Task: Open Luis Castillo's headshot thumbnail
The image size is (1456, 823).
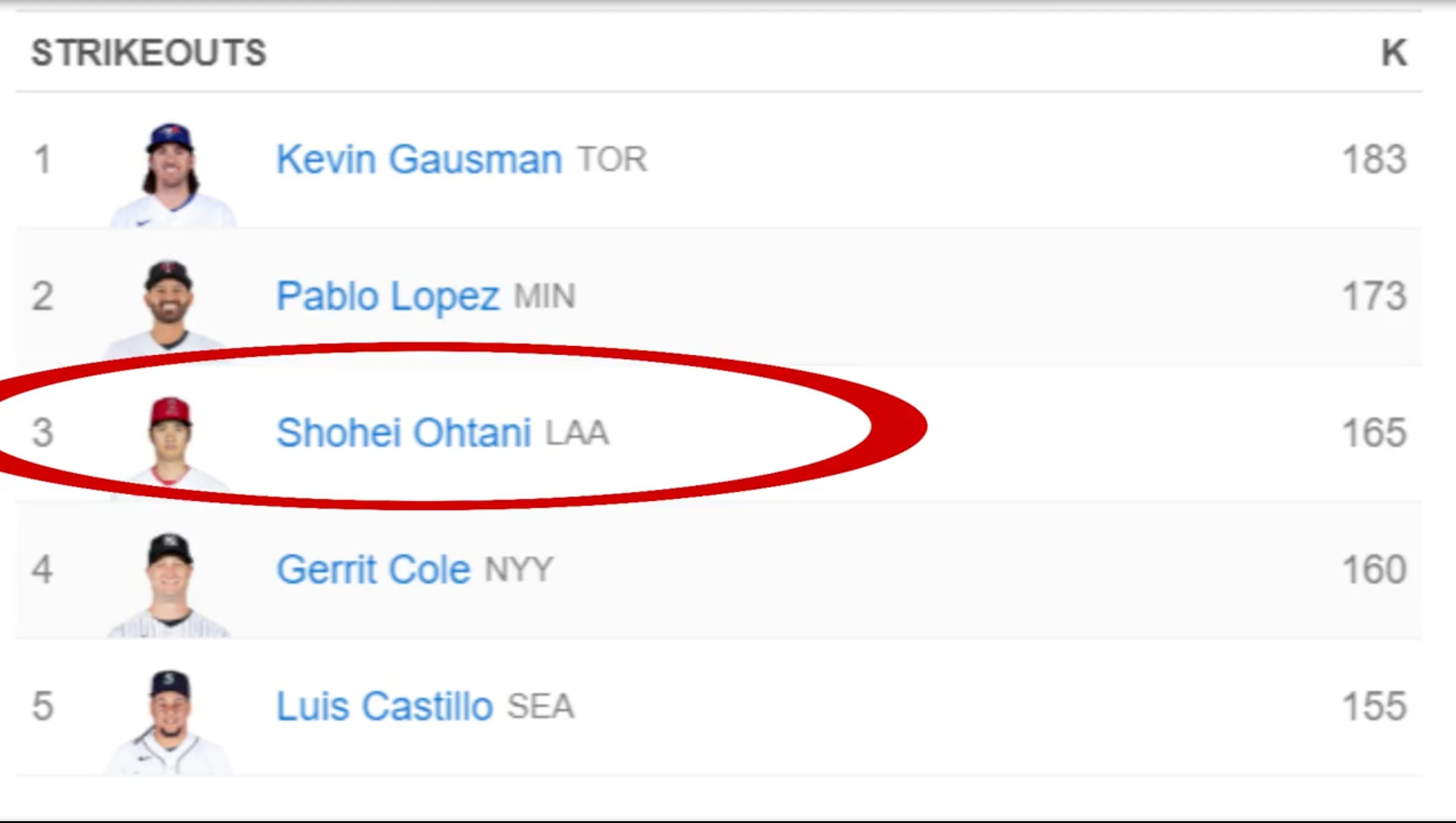Action: [169, 721]
